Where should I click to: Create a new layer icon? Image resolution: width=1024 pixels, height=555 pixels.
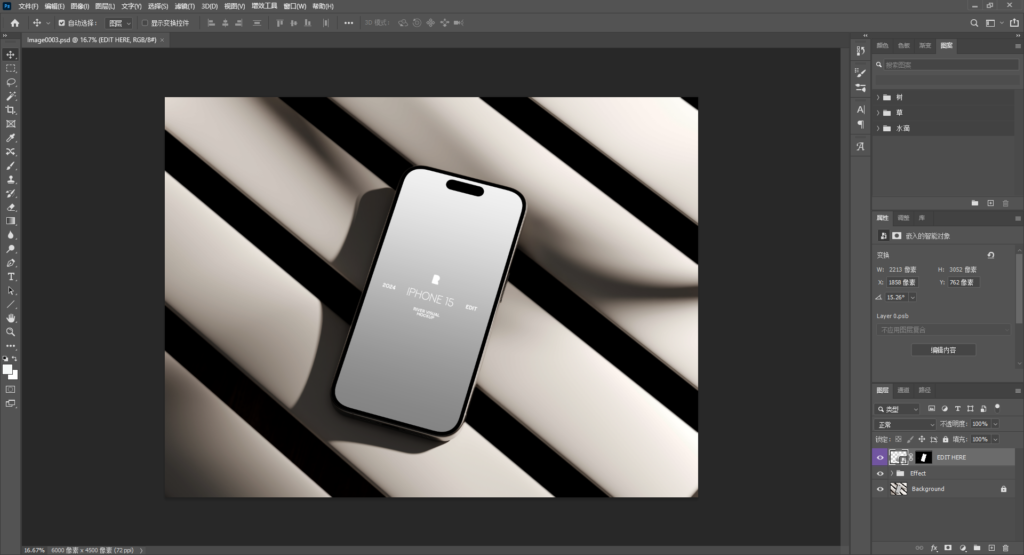[991, 548]
